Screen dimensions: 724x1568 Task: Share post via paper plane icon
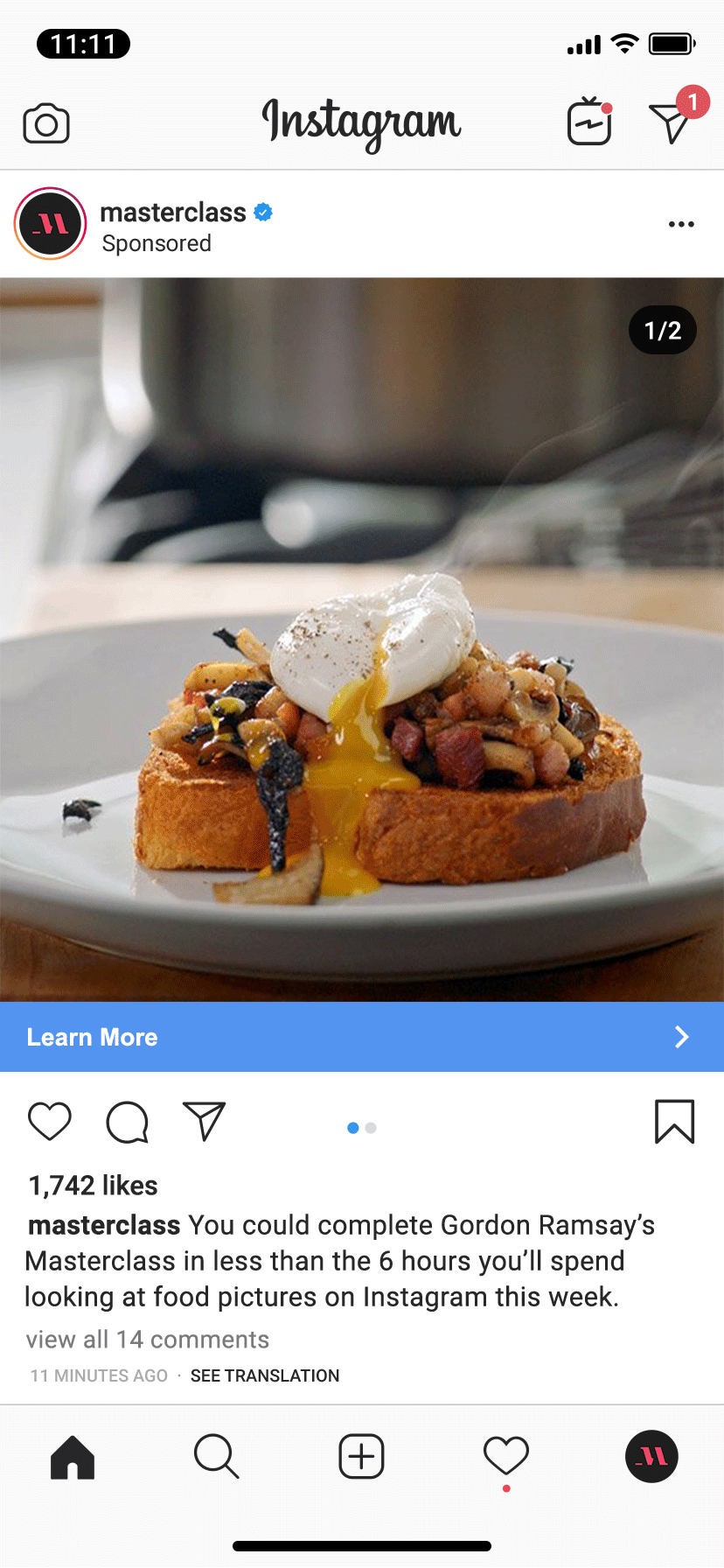pyautogui.click(x=205, y=1121)
